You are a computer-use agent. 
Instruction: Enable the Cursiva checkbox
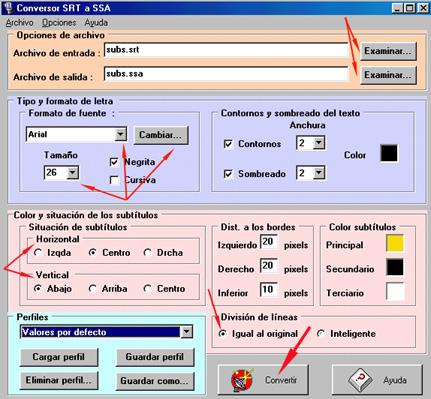[114, 180]
